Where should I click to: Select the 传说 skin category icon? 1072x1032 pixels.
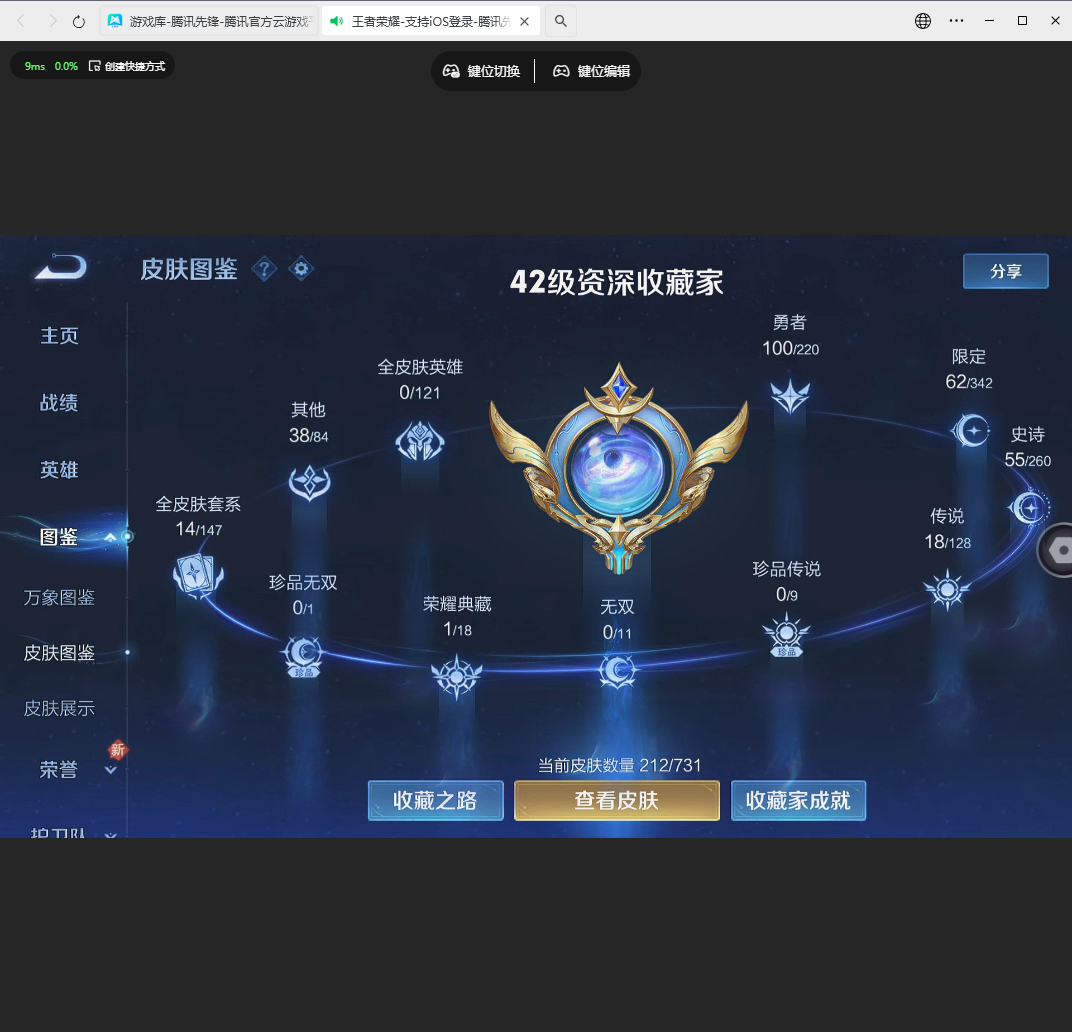[947, 589]
